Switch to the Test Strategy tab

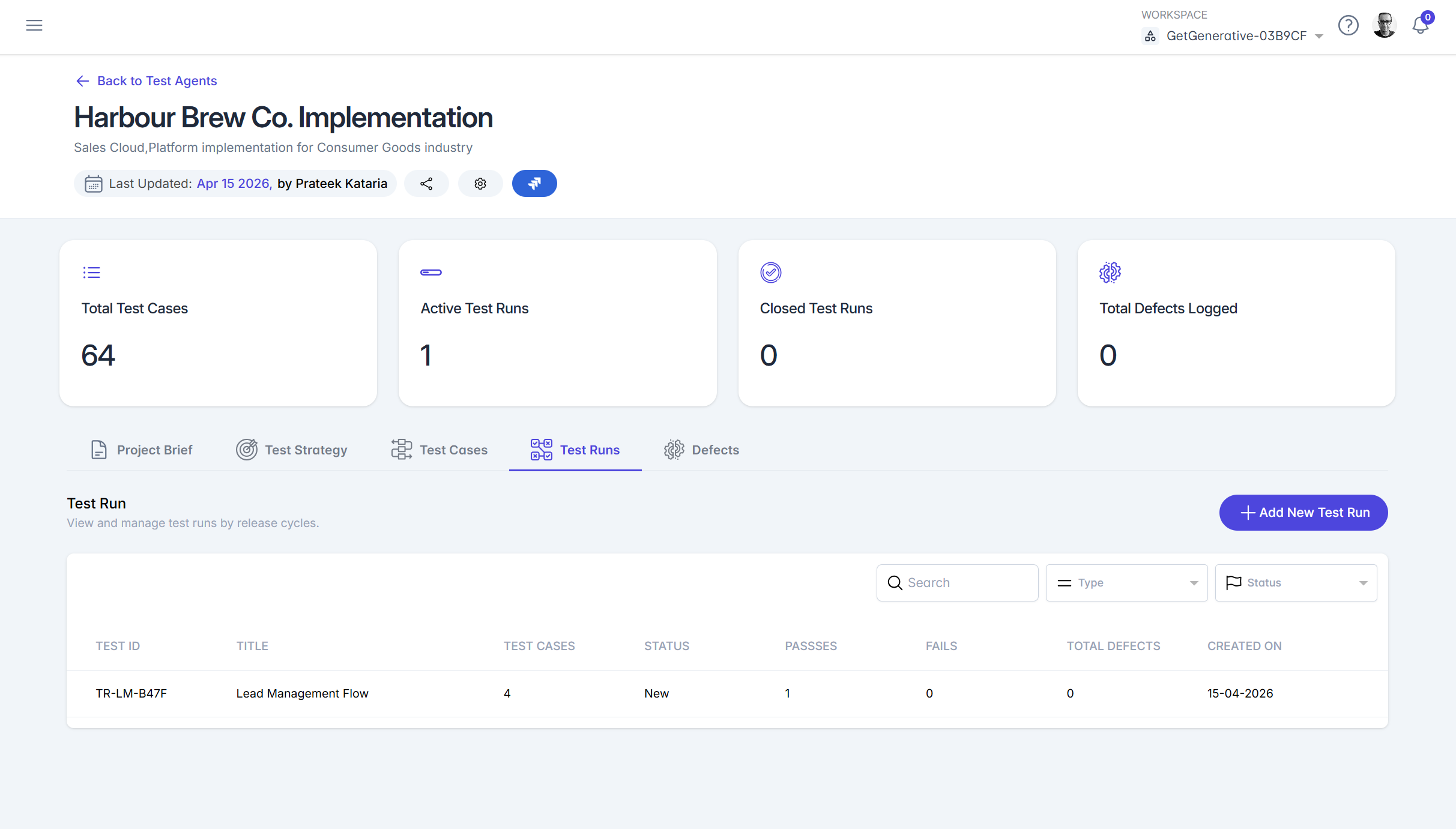pos(292,450)
